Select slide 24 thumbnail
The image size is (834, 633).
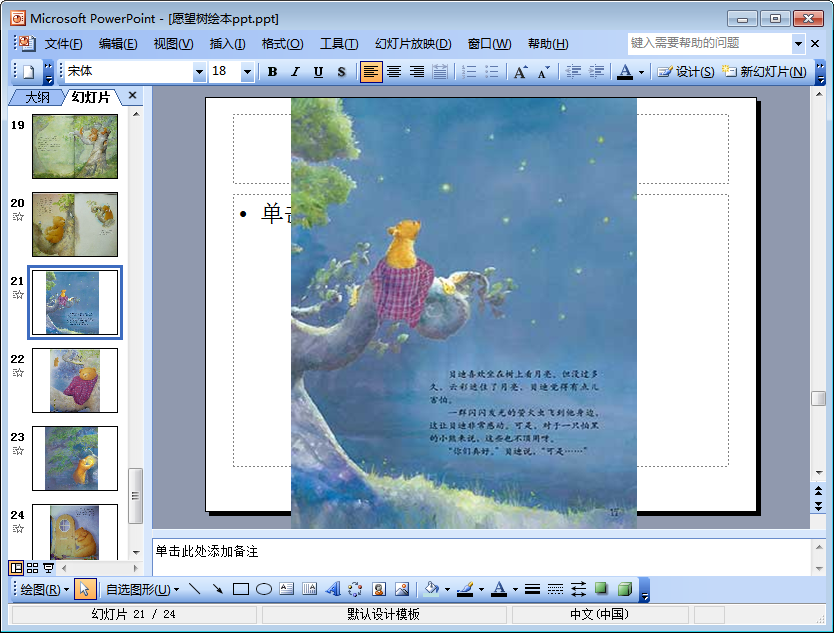(x=75, y=532)
